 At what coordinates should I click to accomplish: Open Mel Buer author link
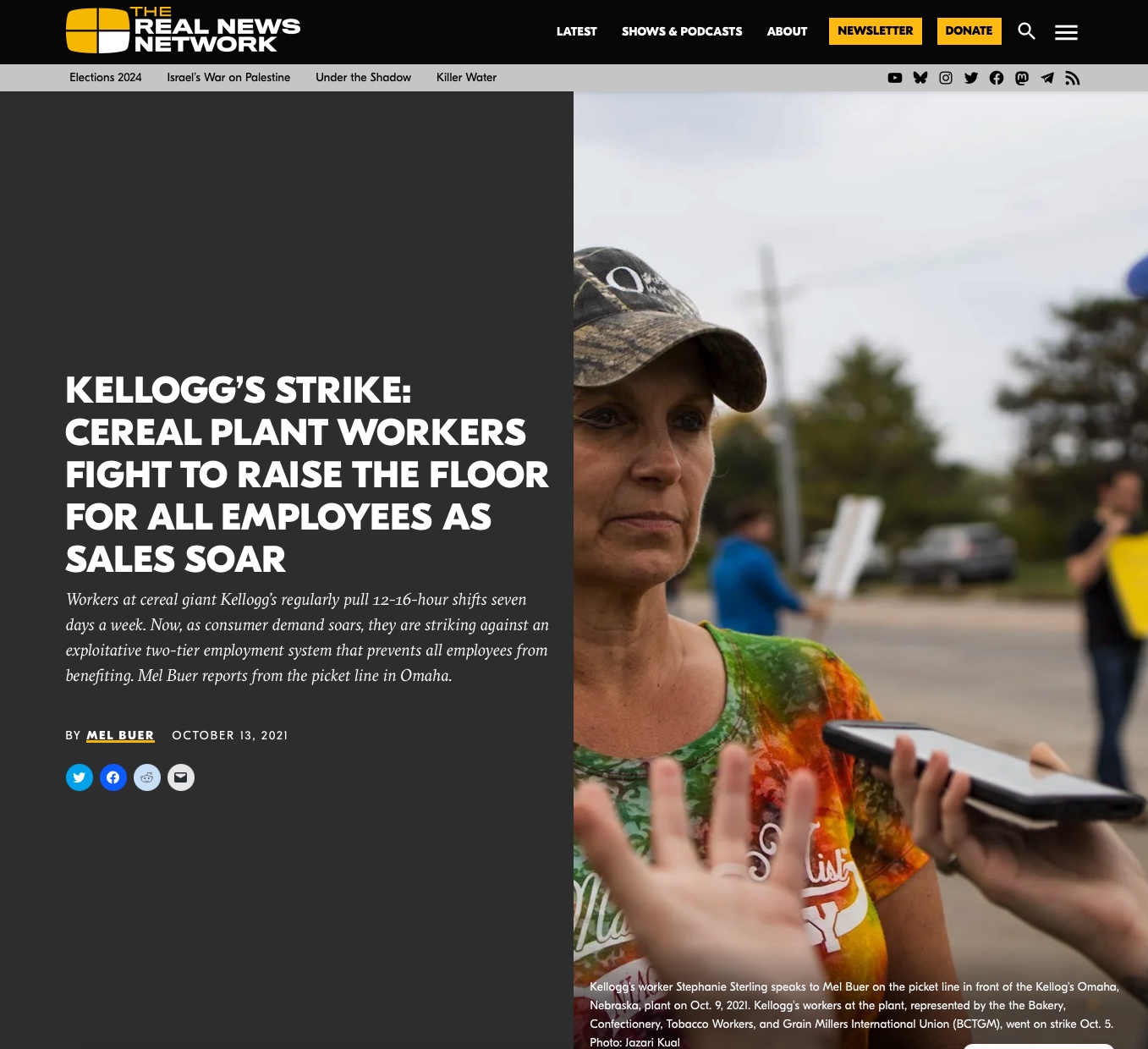tap(120, 736)
